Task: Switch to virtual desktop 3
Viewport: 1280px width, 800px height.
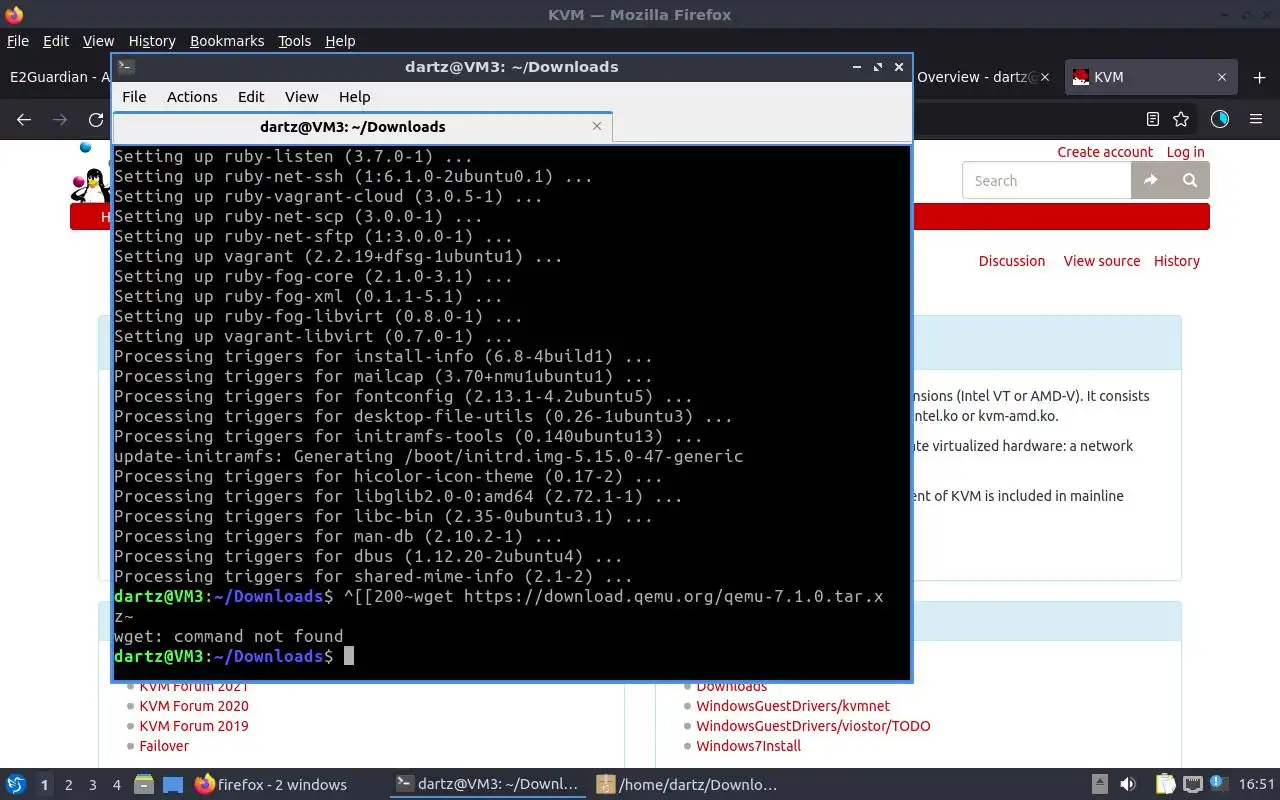Action: click(93, 785)
